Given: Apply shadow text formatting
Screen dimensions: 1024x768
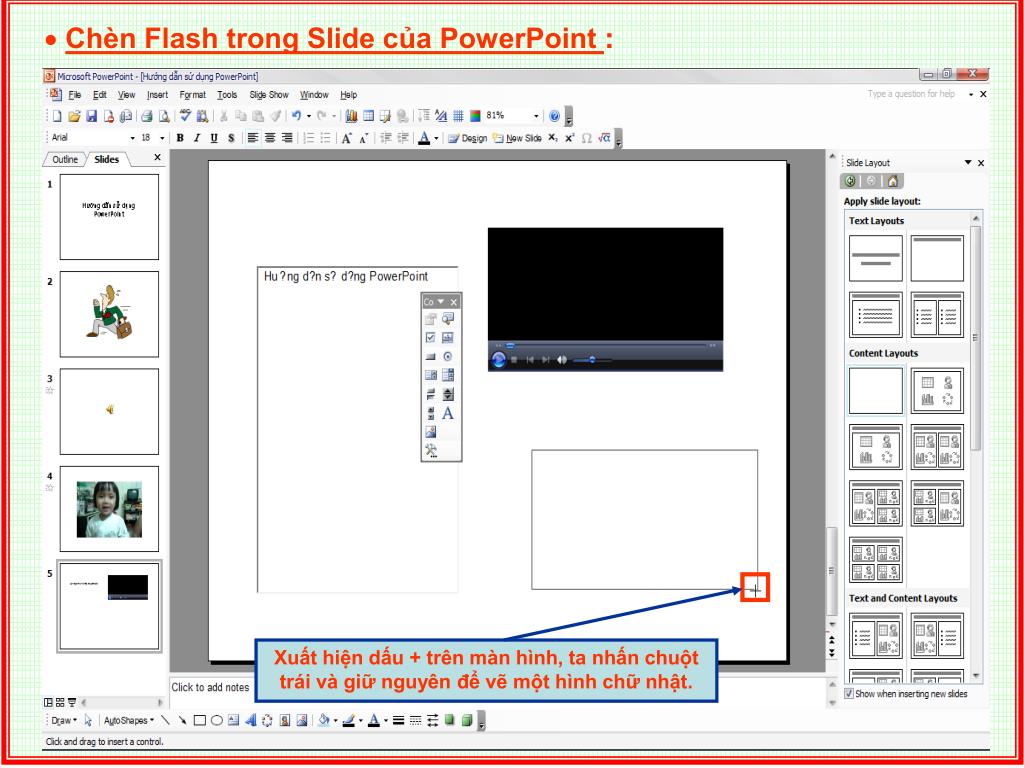Looking at the screenshot, I should (231, 138).
